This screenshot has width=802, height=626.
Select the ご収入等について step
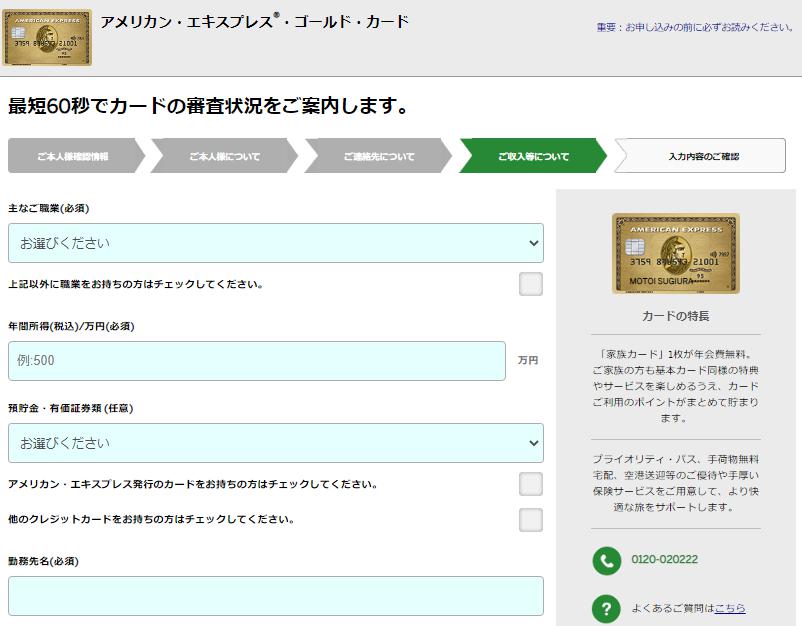(532, 157)
